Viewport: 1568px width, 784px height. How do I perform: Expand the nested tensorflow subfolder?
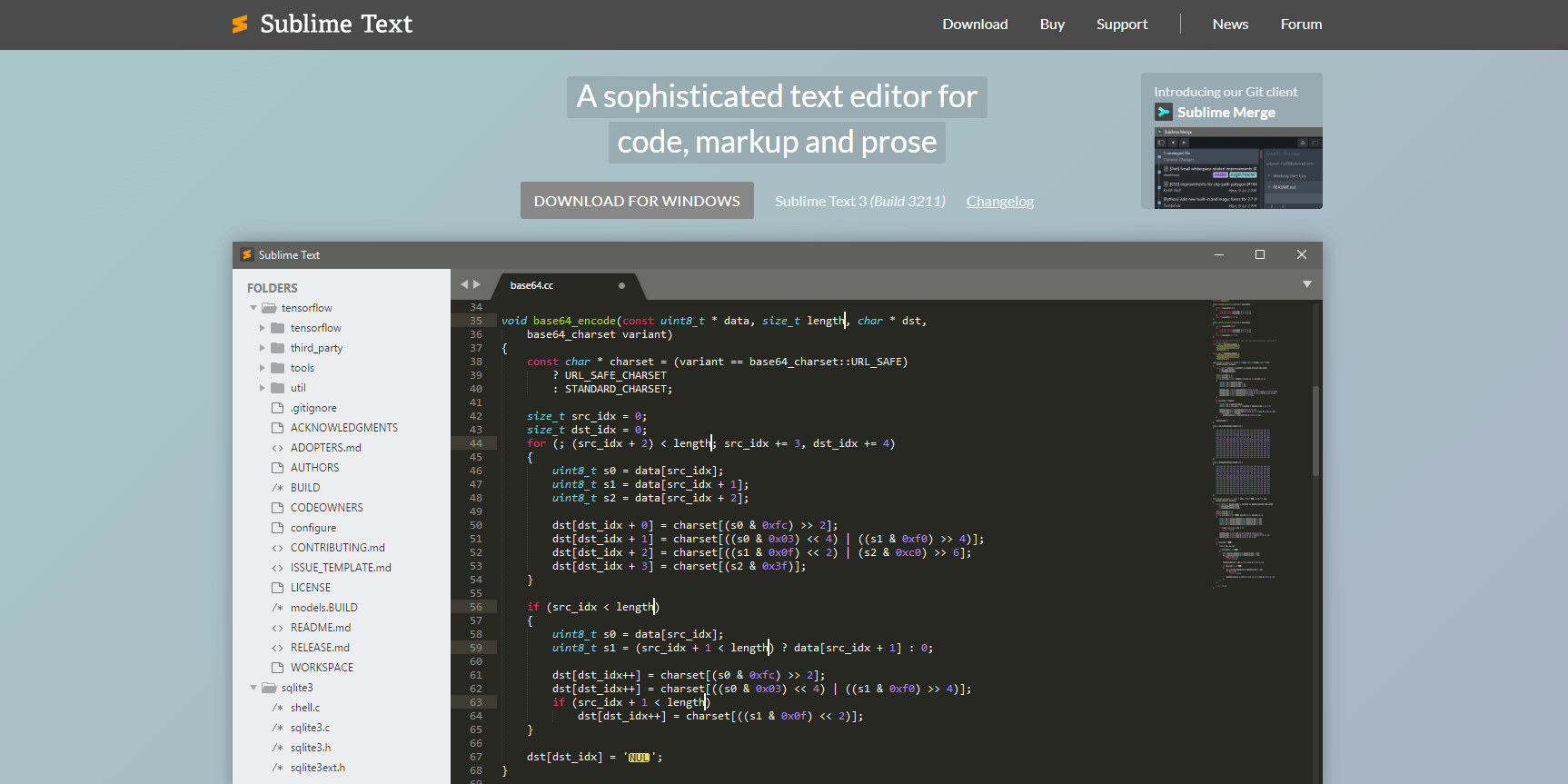point(263,328)
